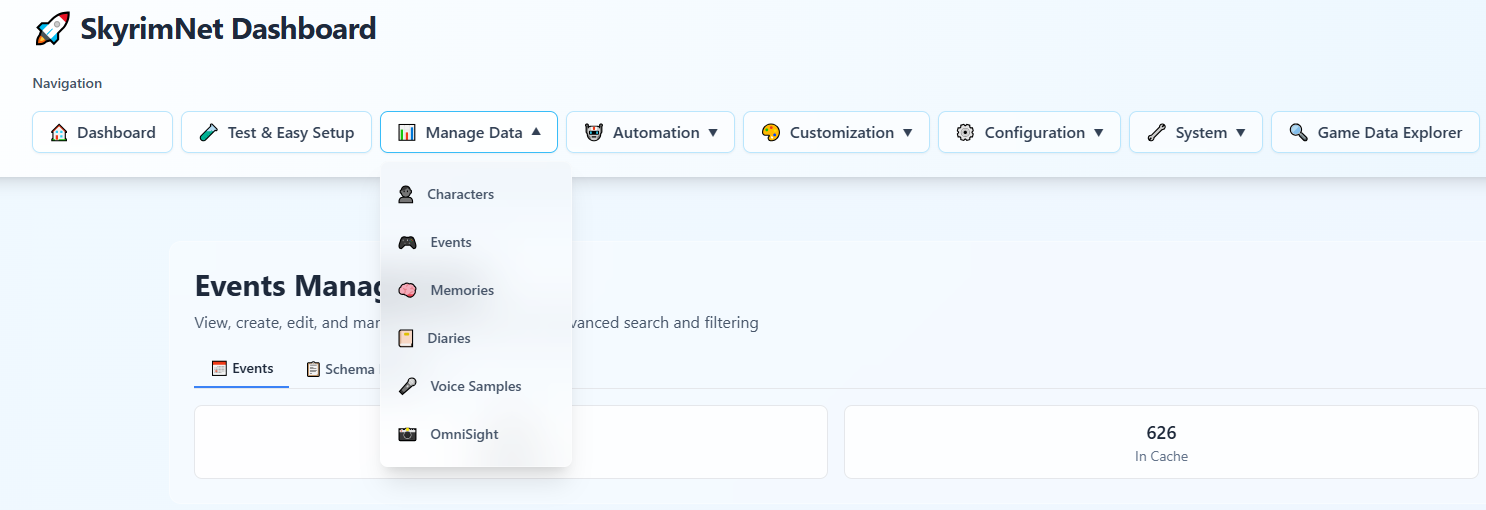Click the OmniSight camera icon

407,434
